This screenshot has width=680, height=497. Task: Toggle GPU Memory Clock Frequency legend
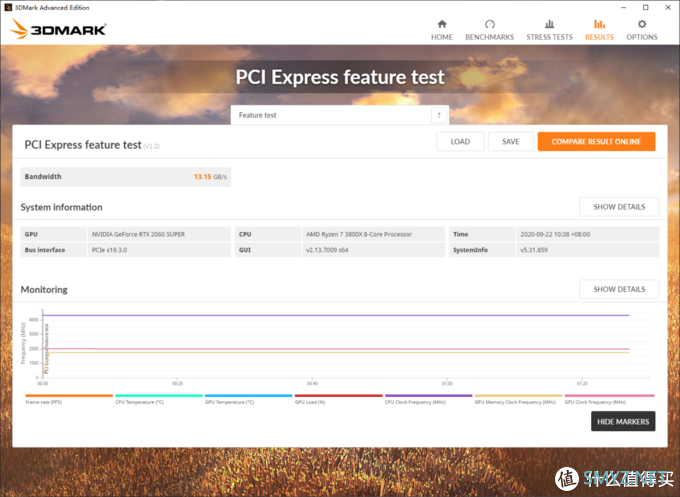tap(518, 399)
